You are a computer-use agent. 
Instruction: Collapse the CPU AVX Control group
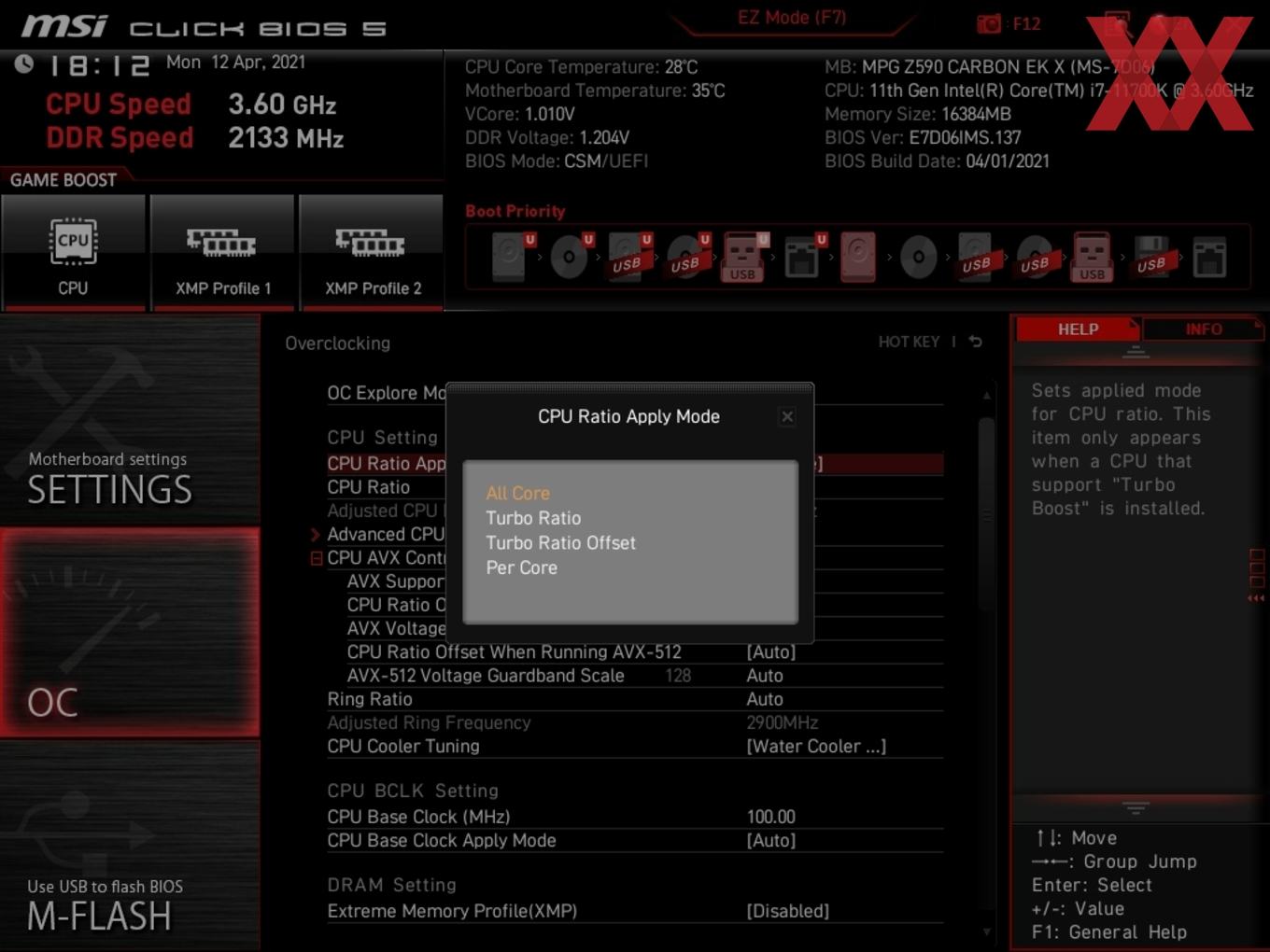pyautogui.click(x=316, y=558)
